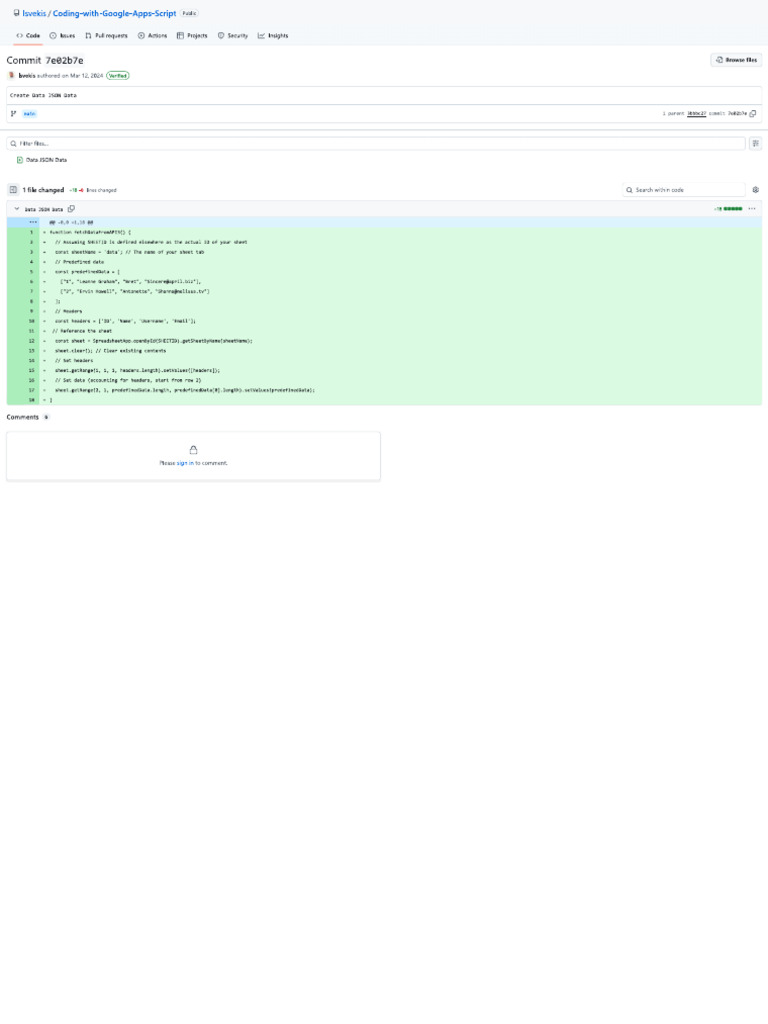Open the file filter options button
The width and height of the screenshot is (768, 1024).
pyautogui.click(x=756, y=144)
